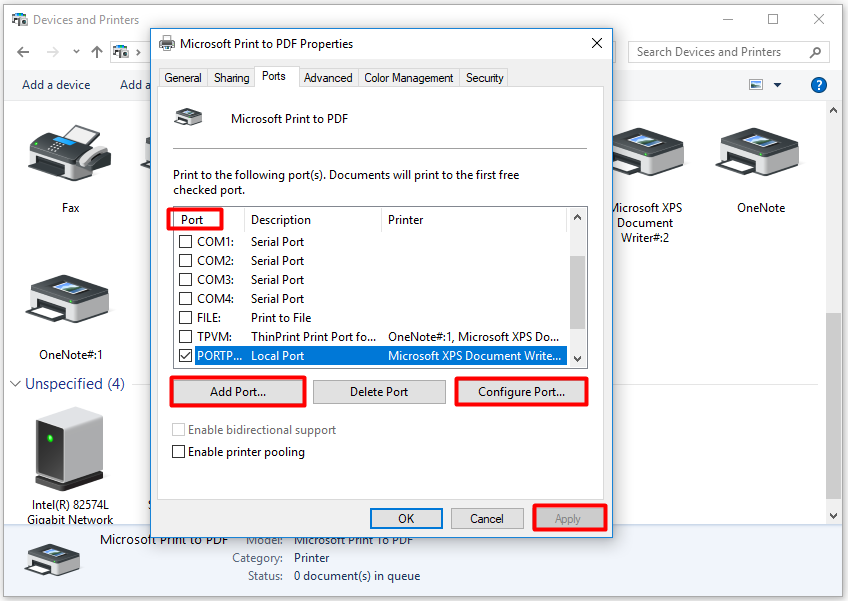848x601 pixels.
Task: Open the recent locations dropdown arrow
Action: [x=76, y=52]
